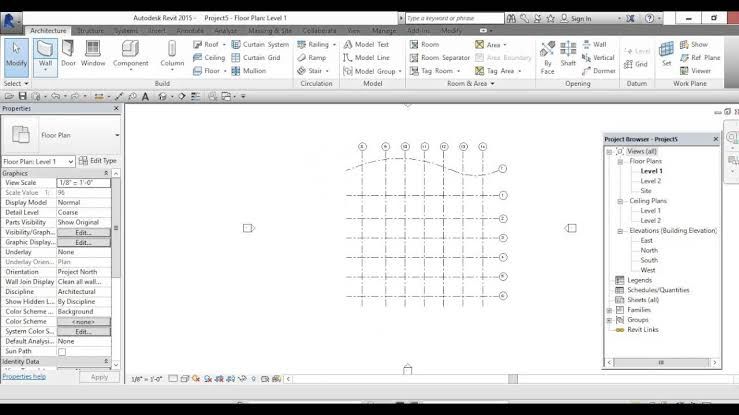Close the Properties panel
This screenshot has height=415, width=739.
[116, 108]
